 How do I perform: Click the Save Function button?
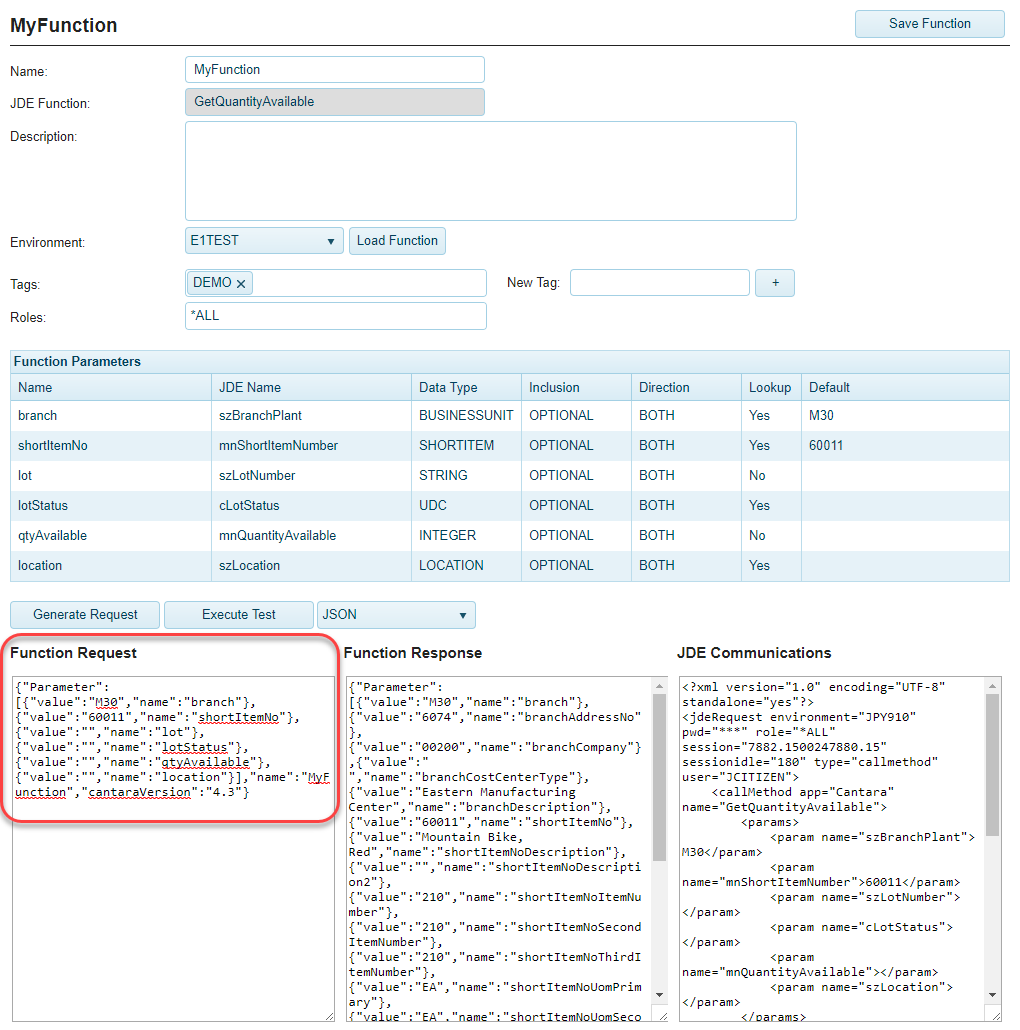tap(929, 24)
